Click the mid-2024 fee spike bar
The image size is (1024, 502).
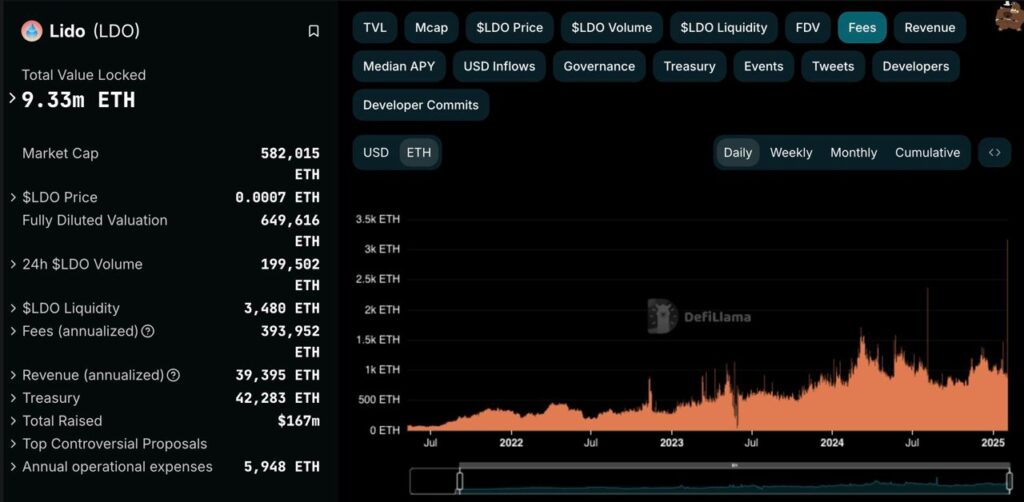click(x=927, y=358)
